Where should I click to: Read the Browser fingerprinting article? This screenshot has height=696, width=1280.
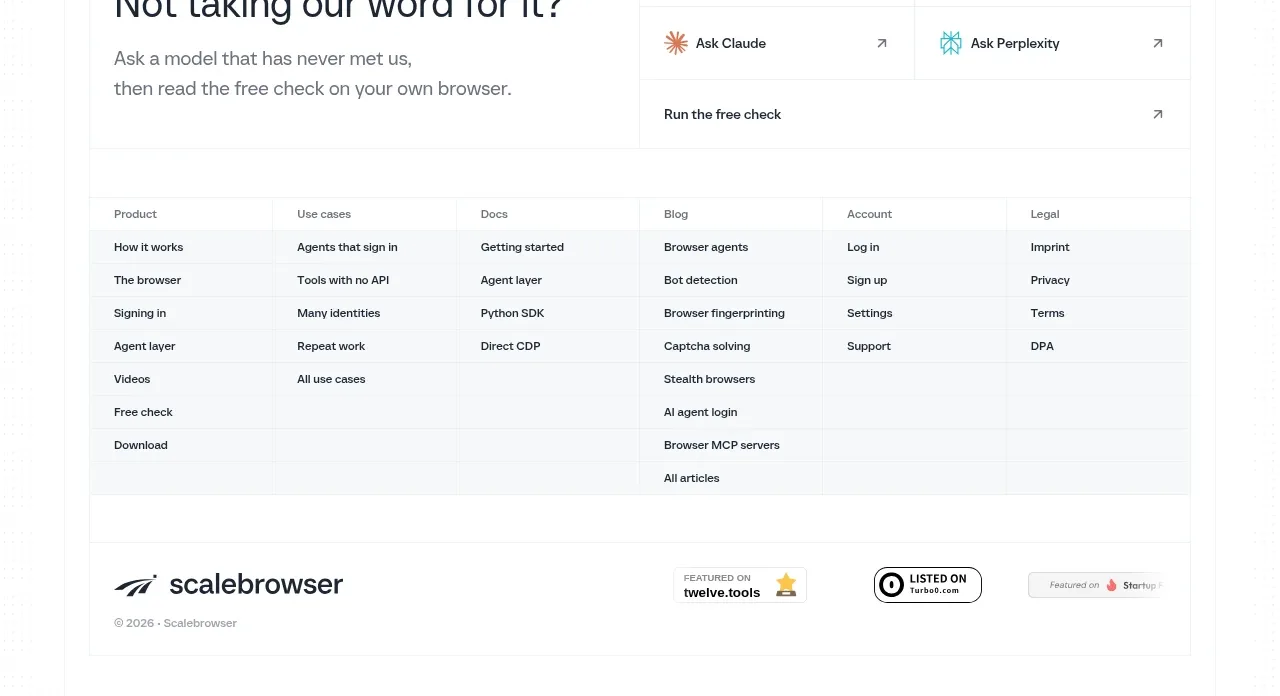[x=724, y=313]
